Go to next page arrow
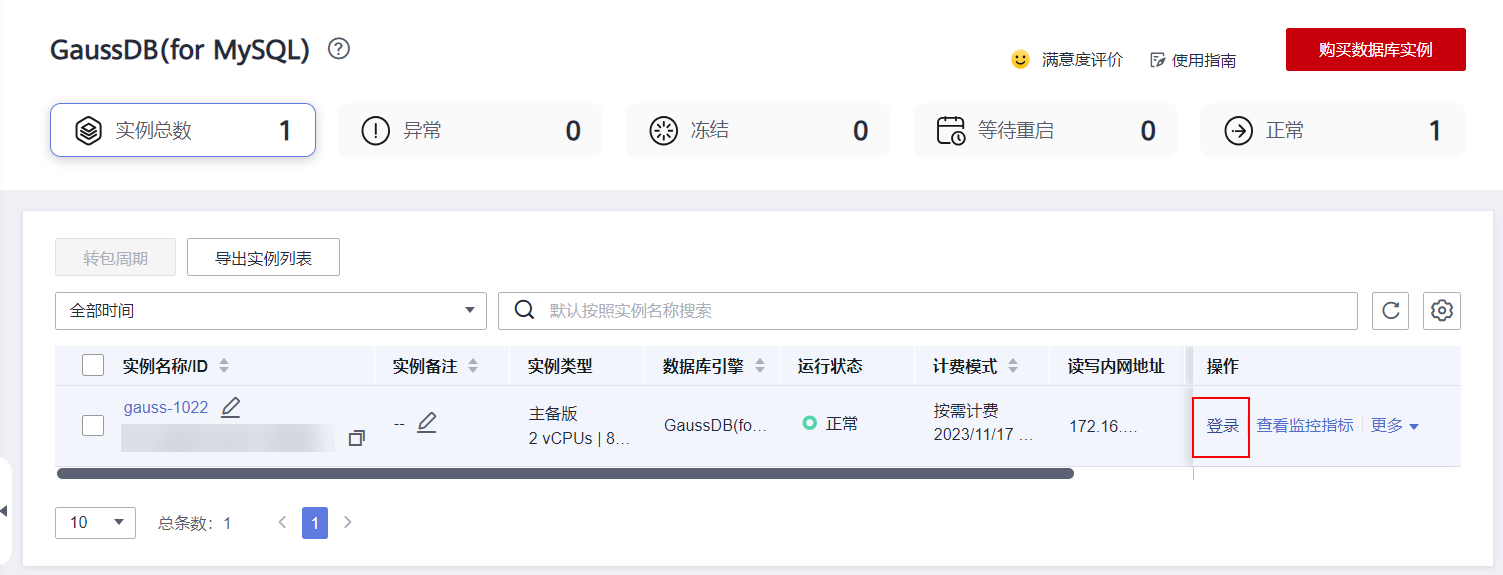The image size is (1503, 575). pyautogui.click(x=348, y=522)
